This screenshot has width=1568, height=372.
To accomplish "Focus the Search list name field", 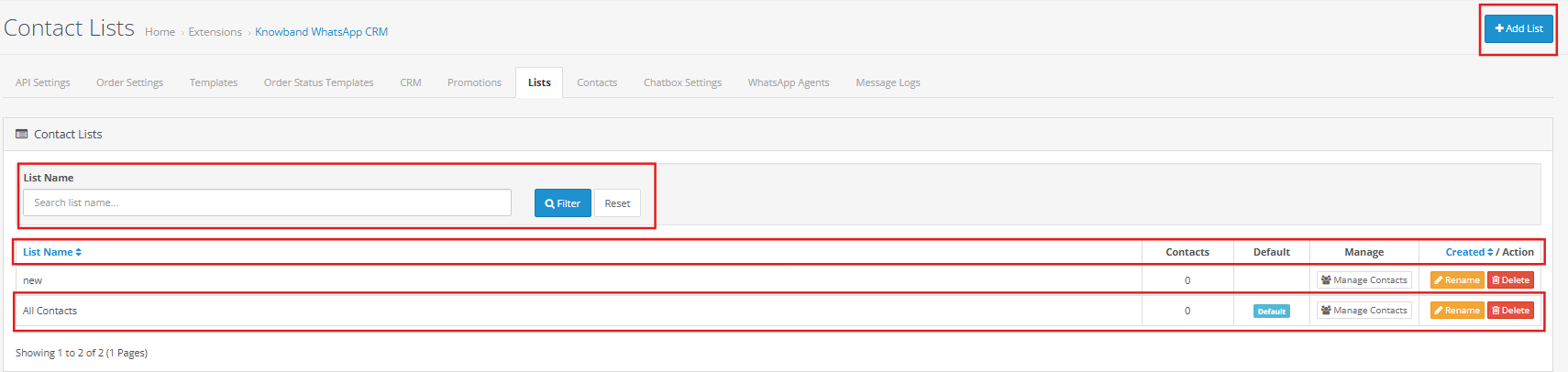I will (x=267, y=202).
